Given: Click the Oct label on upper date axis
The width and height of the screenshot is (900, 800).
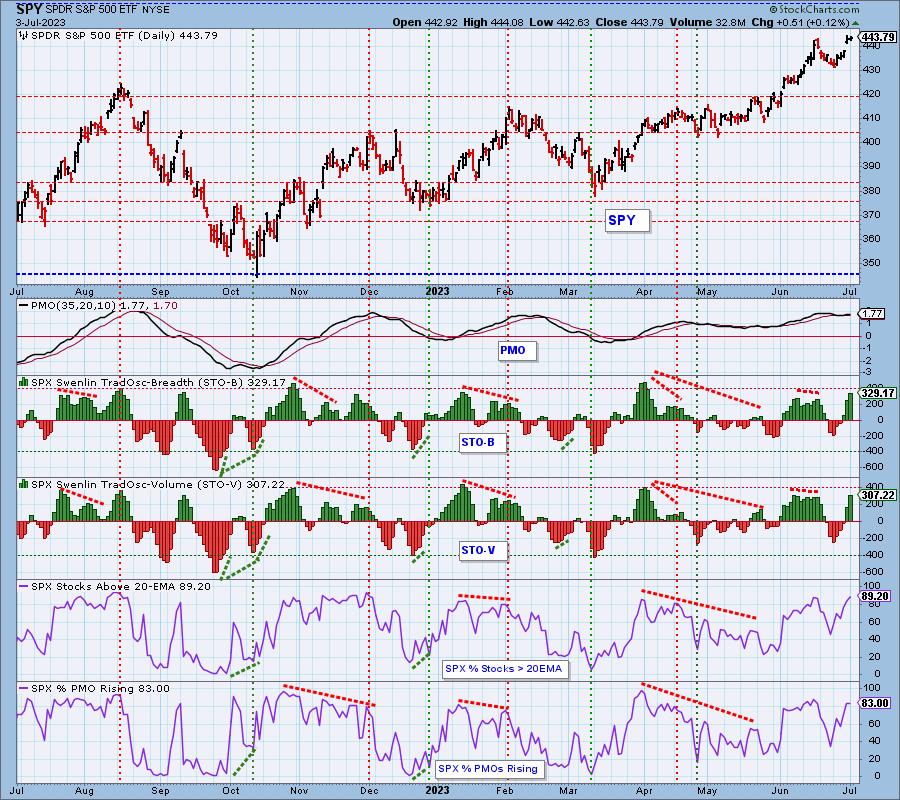Looking at the screenshot, I should click(231, 292).
